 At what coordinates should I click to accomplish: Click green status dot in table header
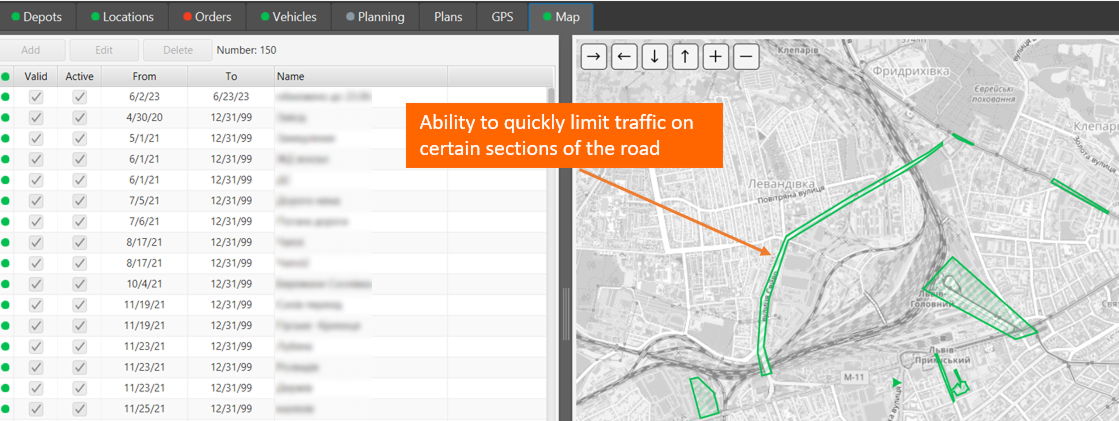(6, 77)
